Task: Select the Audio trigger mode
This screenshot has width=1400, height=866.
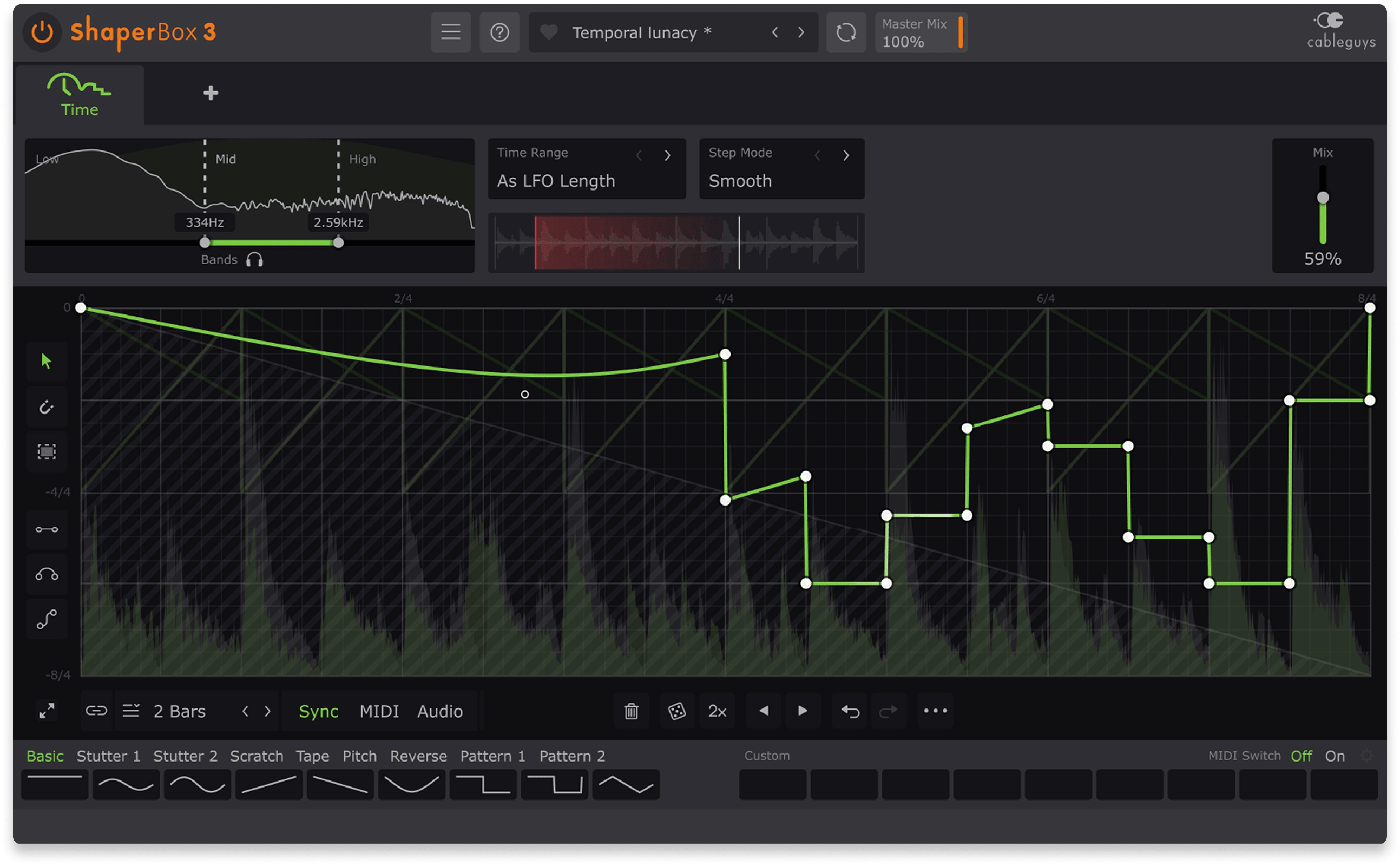Action: click(x=440, y=711)
